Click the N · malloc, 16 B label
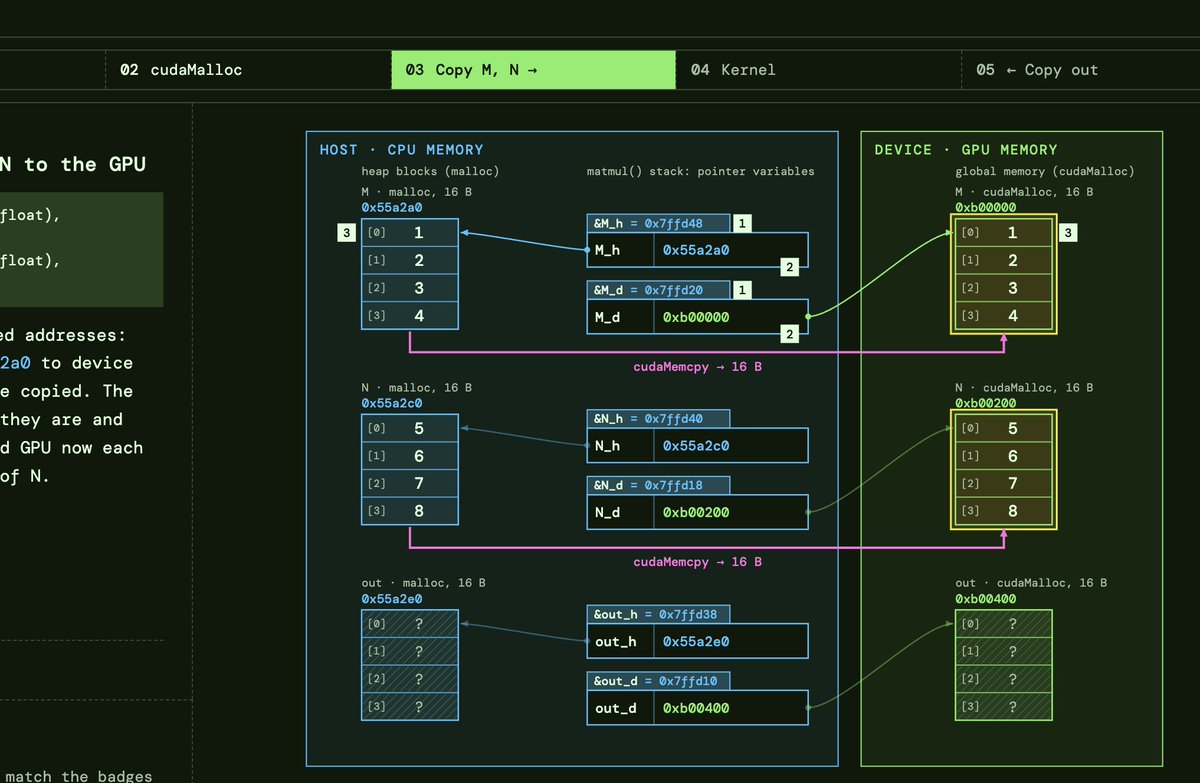Image resolution: width=1200 pixels, height=783 pixels. [416, 388]
